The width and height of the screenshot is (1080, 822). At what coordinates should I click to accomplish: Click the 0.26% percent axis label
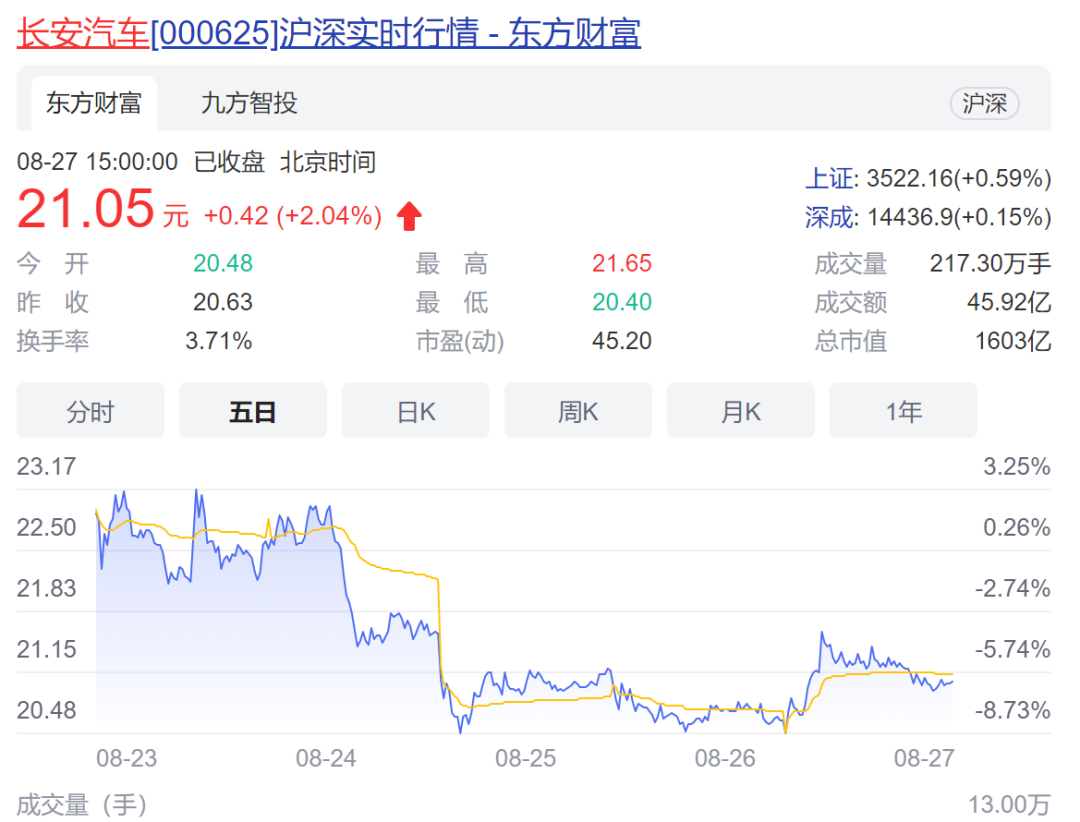click(1017, 528)
